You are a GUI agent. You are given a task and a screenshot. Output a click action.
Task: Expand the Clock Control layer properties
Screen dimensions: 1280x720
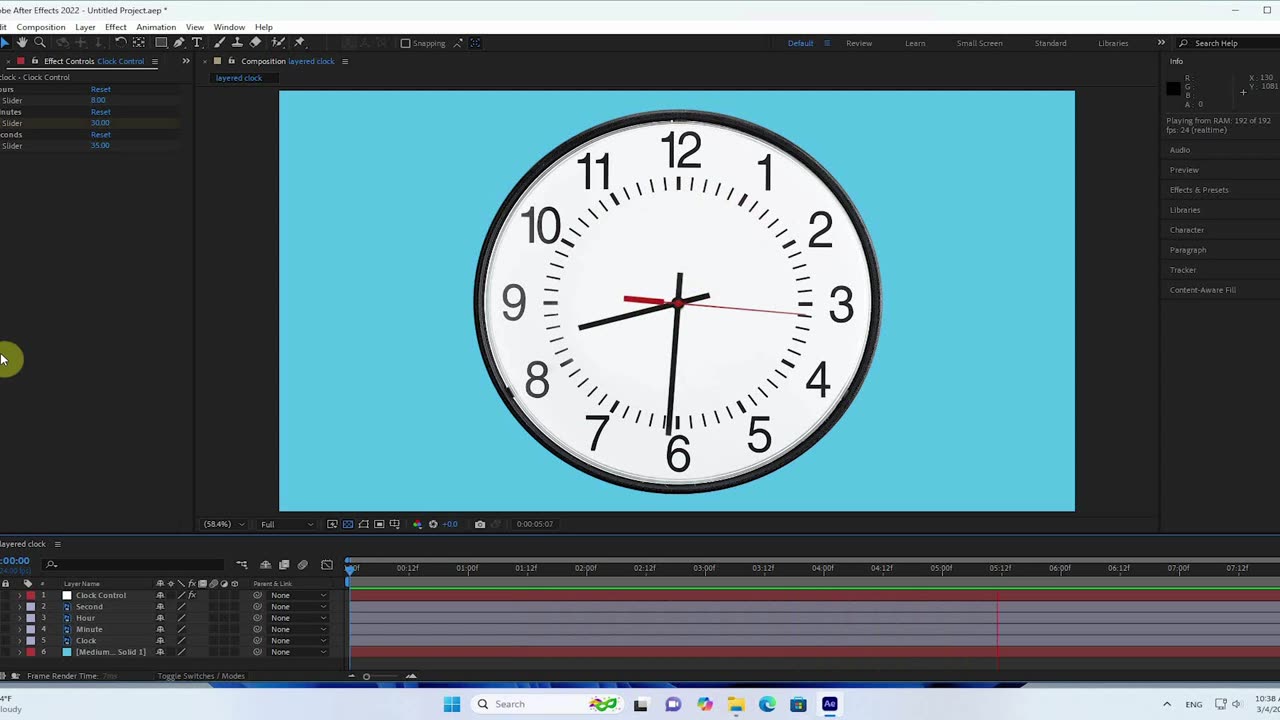(19, 595)
